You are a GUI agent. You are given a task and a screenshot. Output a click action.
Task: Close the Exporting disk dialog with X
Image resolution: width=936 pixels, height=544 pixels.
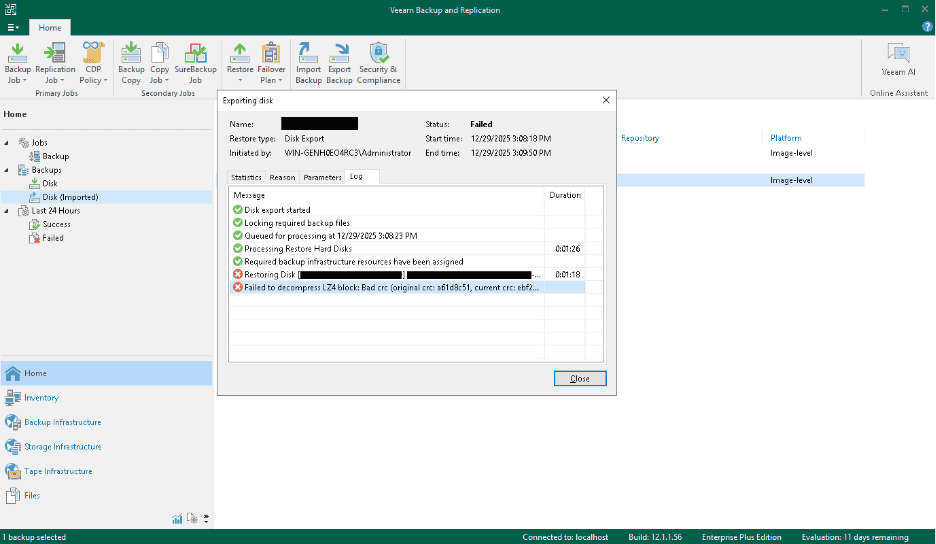pyautogui.click(x=606, y=100)
